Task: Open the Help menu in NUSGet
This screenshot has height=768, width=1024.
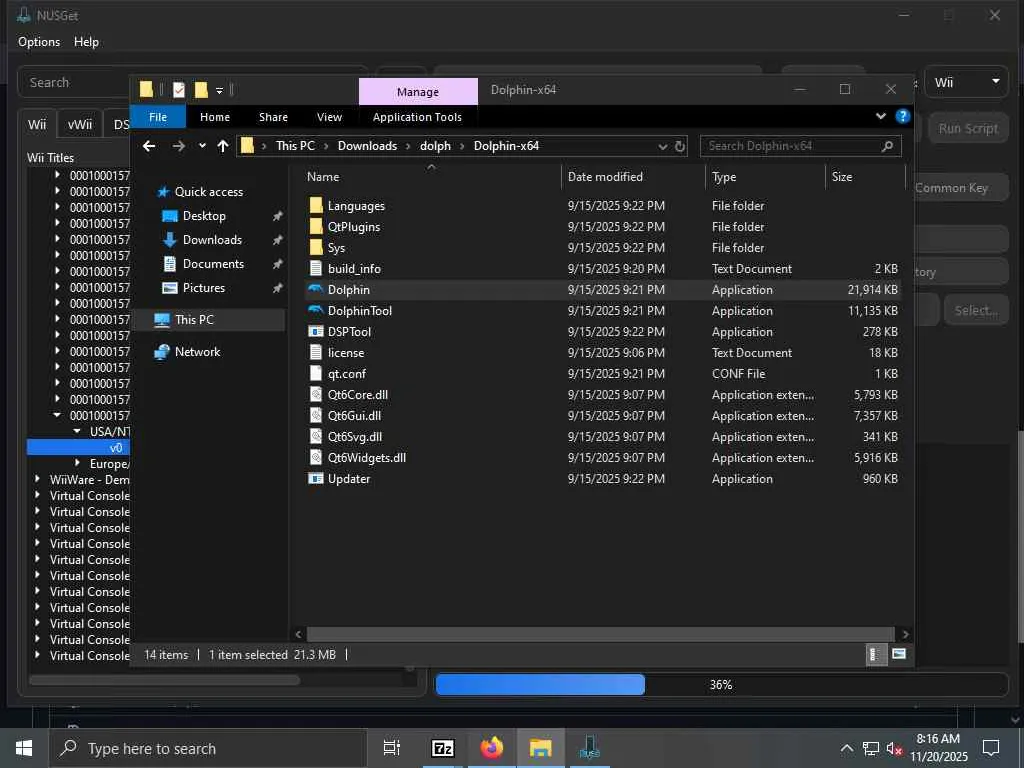Action: coord(86,42)
